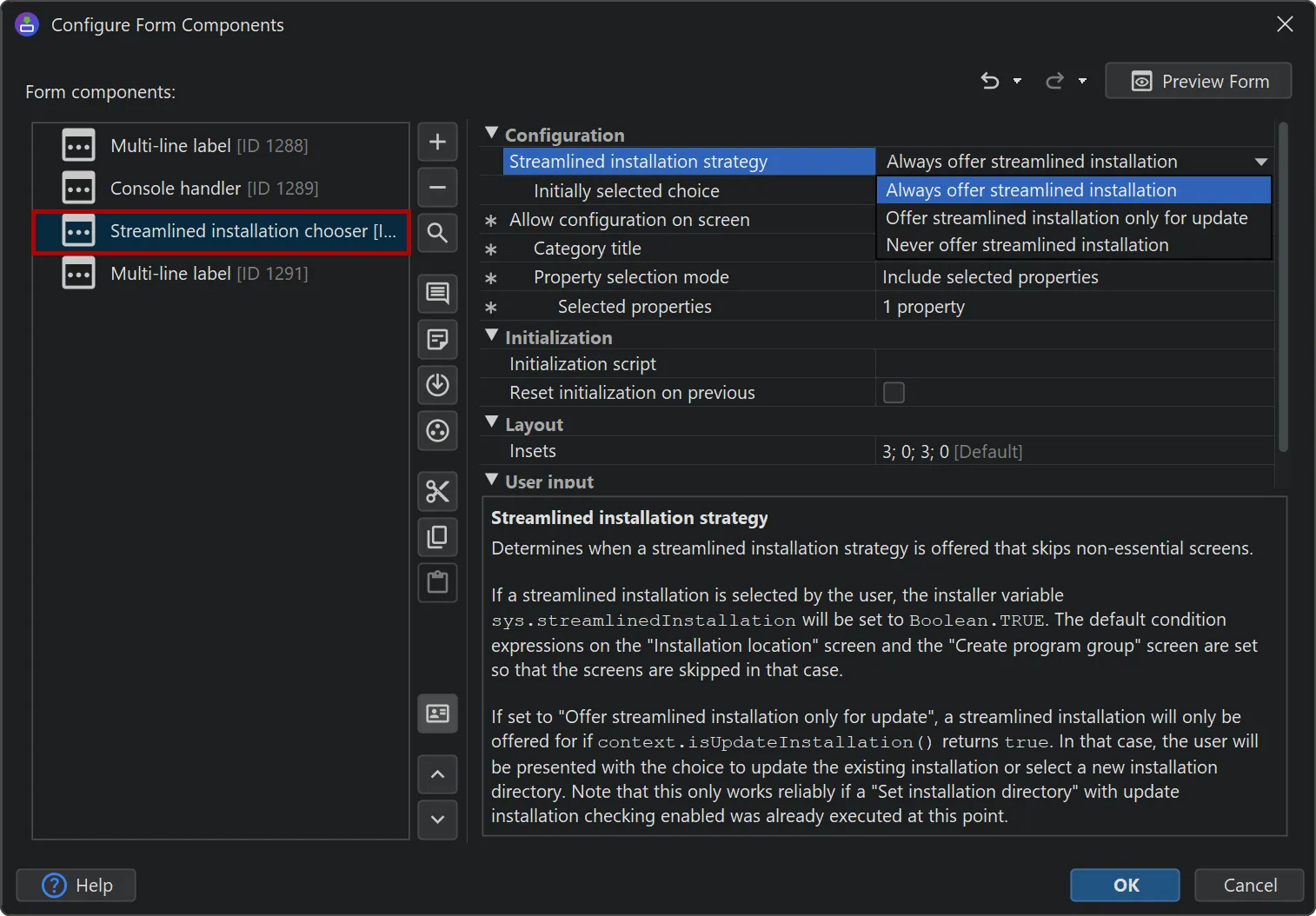Select Console handler in component list
This screenshot has height=916, width=1316.
[x=214, y=189]
